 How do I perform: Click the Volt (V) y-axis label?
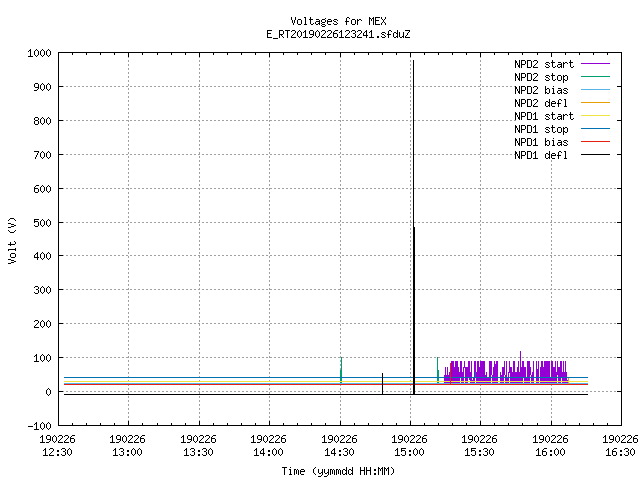point(12,240)
